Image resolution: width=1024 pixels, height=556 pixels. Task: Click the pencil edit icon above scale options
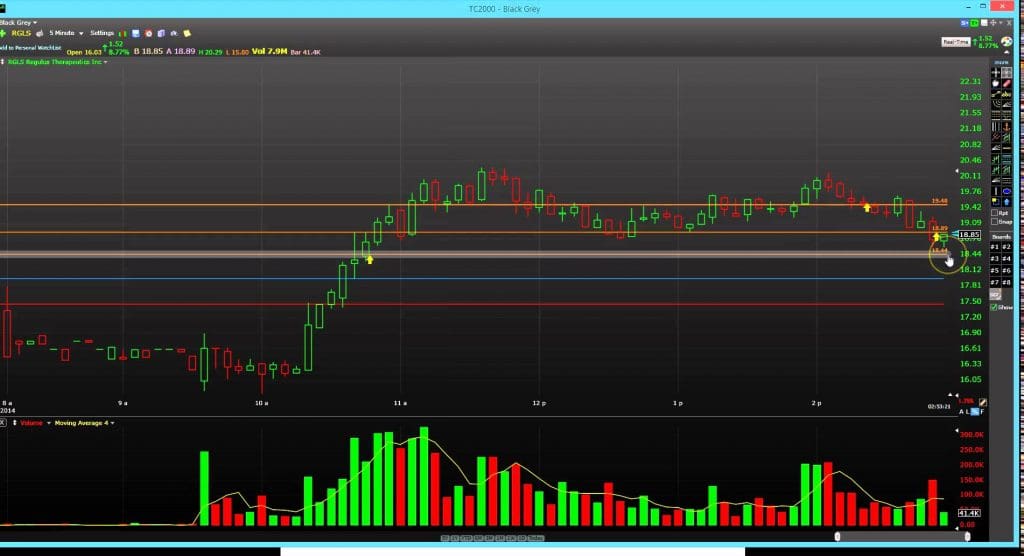pos(983,402)
